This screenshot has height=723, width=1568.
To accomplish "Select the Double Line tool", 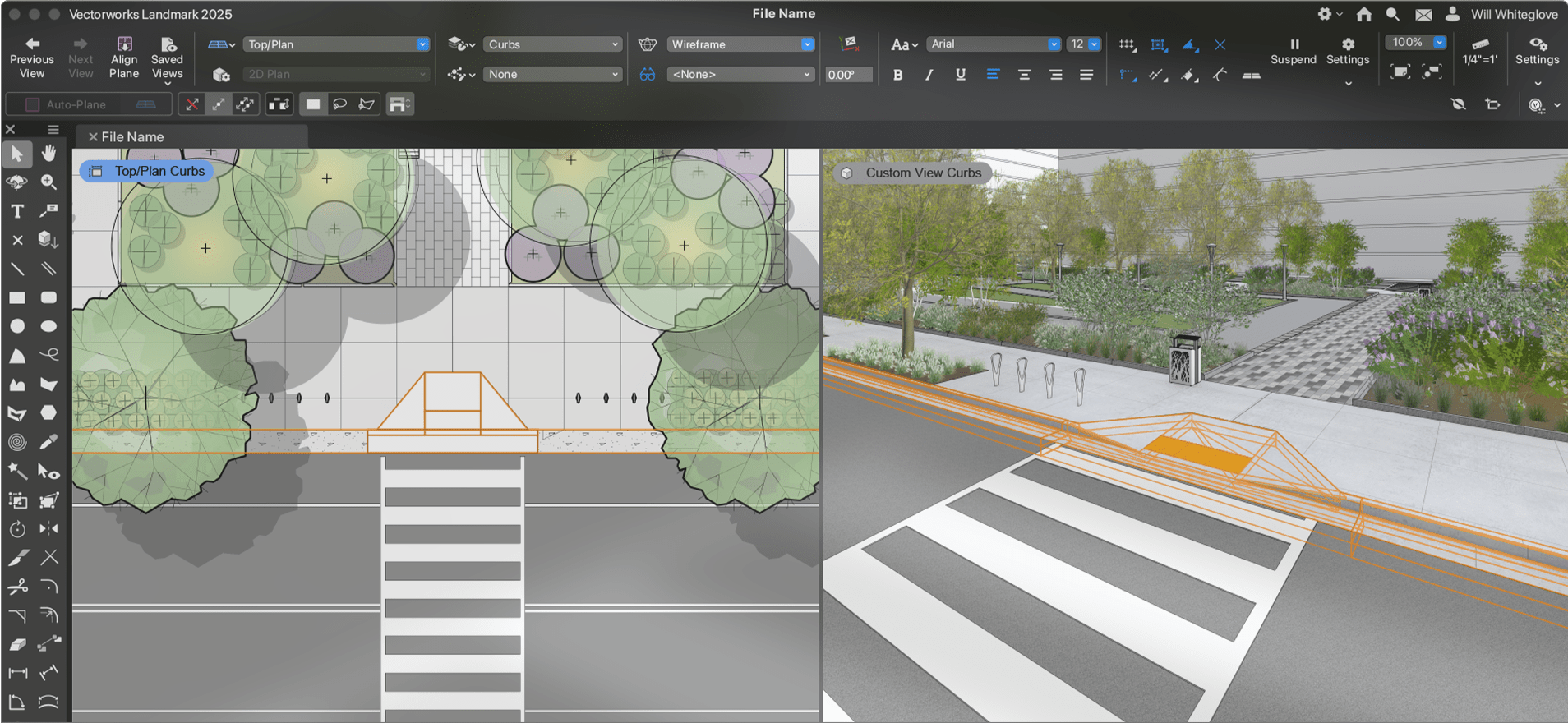I will pos(49,269).
